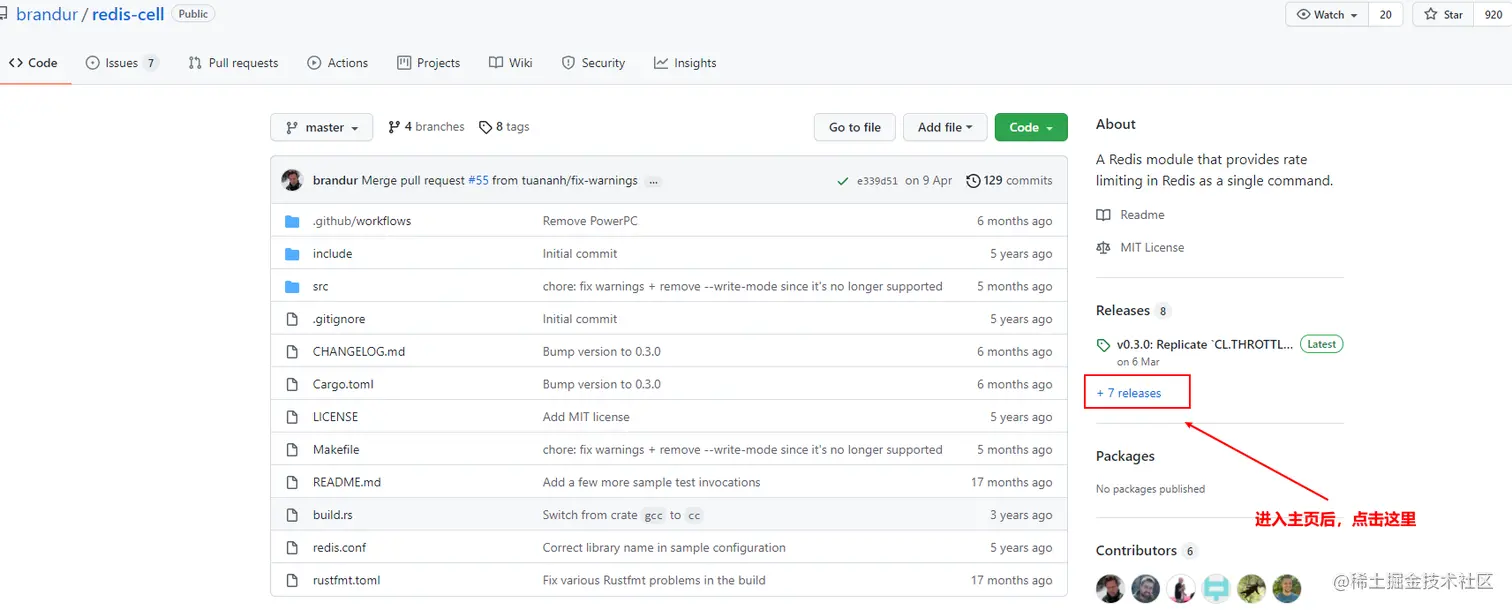Open 'Add MIT license' commit message
Screen dimensions: 1512x610
pyautogui.click(x=586, y=417)
